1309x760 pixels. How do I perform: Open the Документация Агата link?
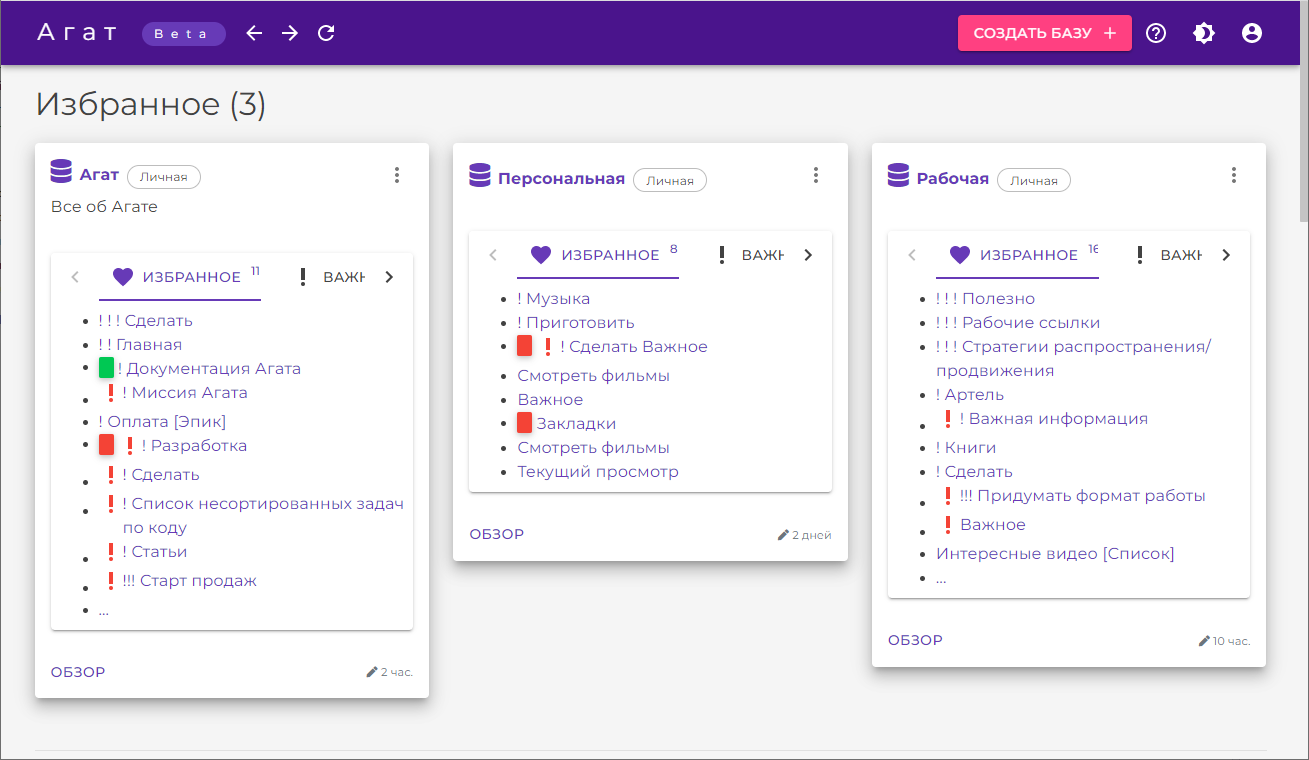click(x=213, y=368)
